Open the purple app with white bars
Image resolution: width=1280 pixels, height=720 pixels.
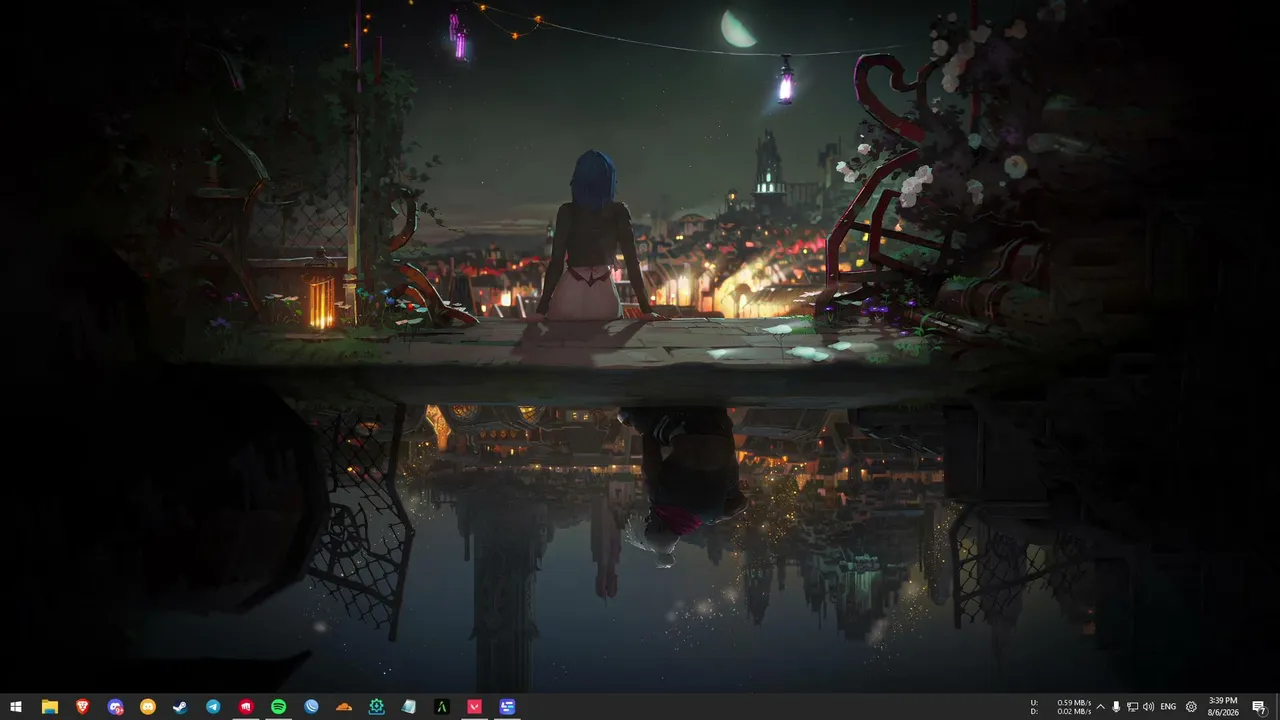pyautogui.click(x=508, y=707)
